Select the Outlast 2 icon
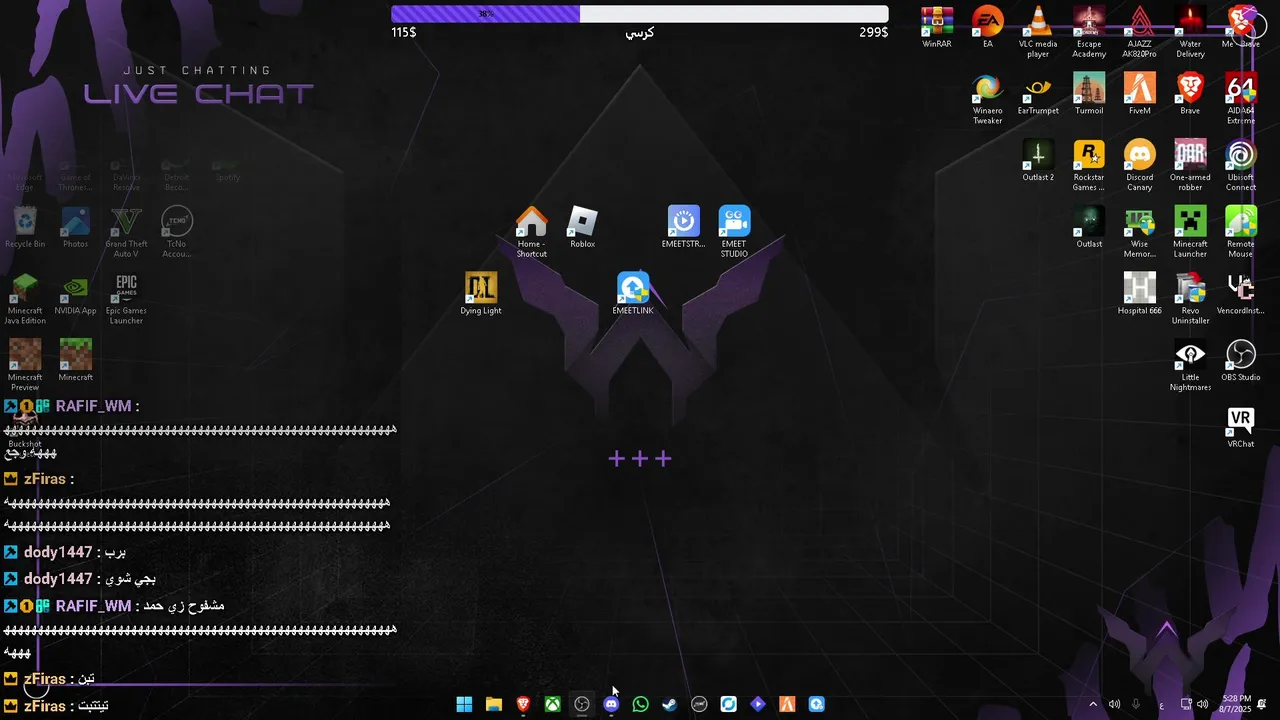 (1038, 161)
